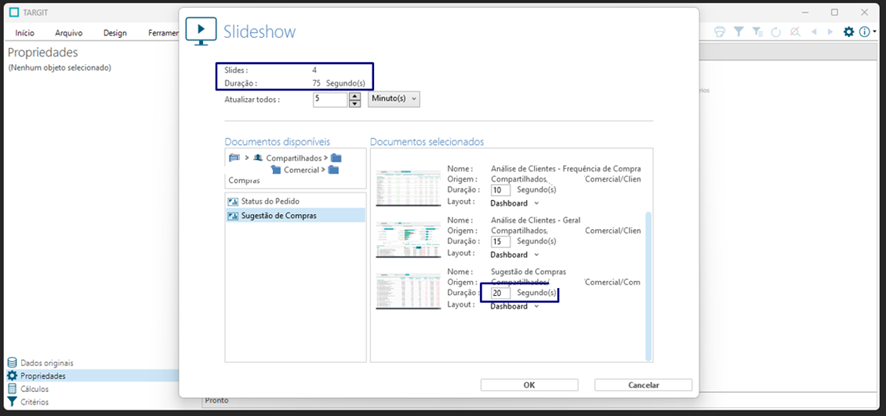Click the filter funnel icon in toolbar
Screen dimensions: 886x416
point(739,32)
